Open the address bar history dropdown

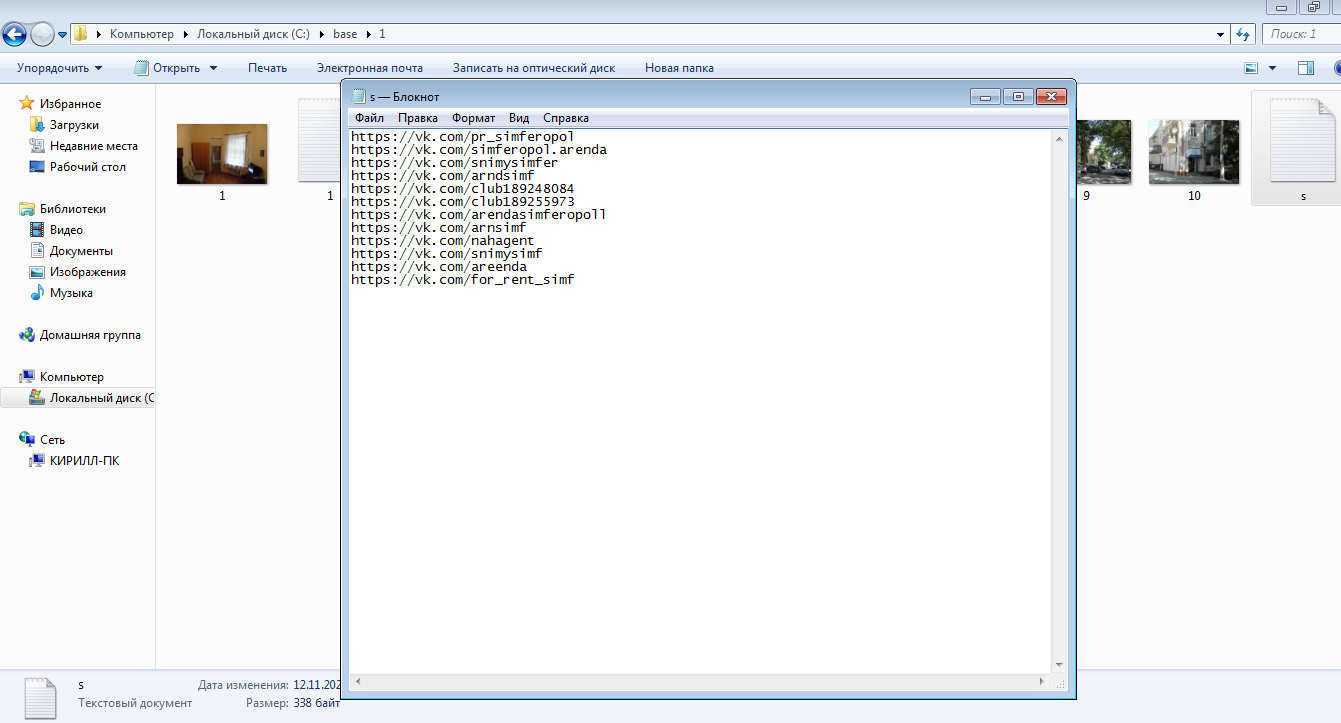pos(1220,34)
